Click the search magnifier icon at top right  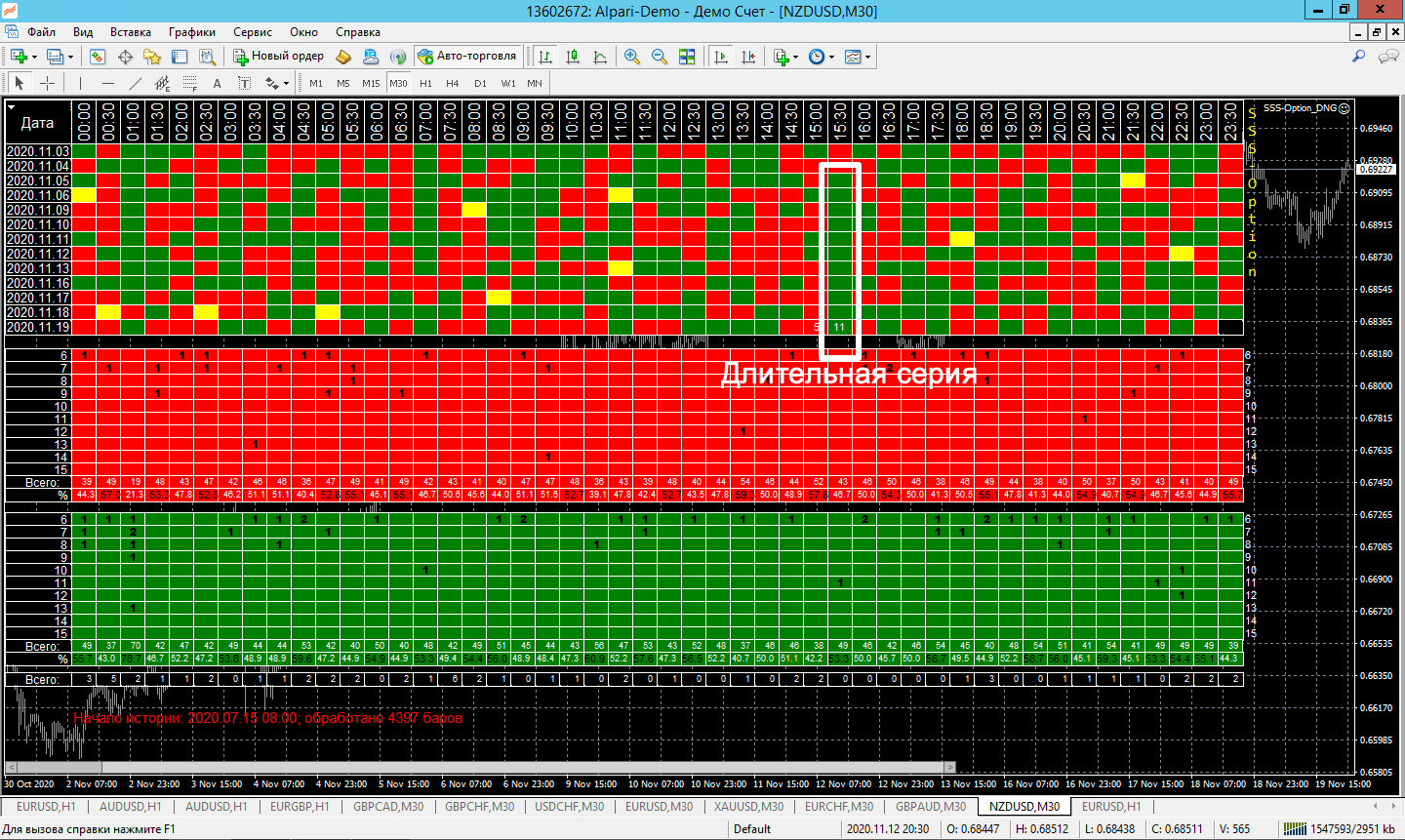click(1358, 57)
